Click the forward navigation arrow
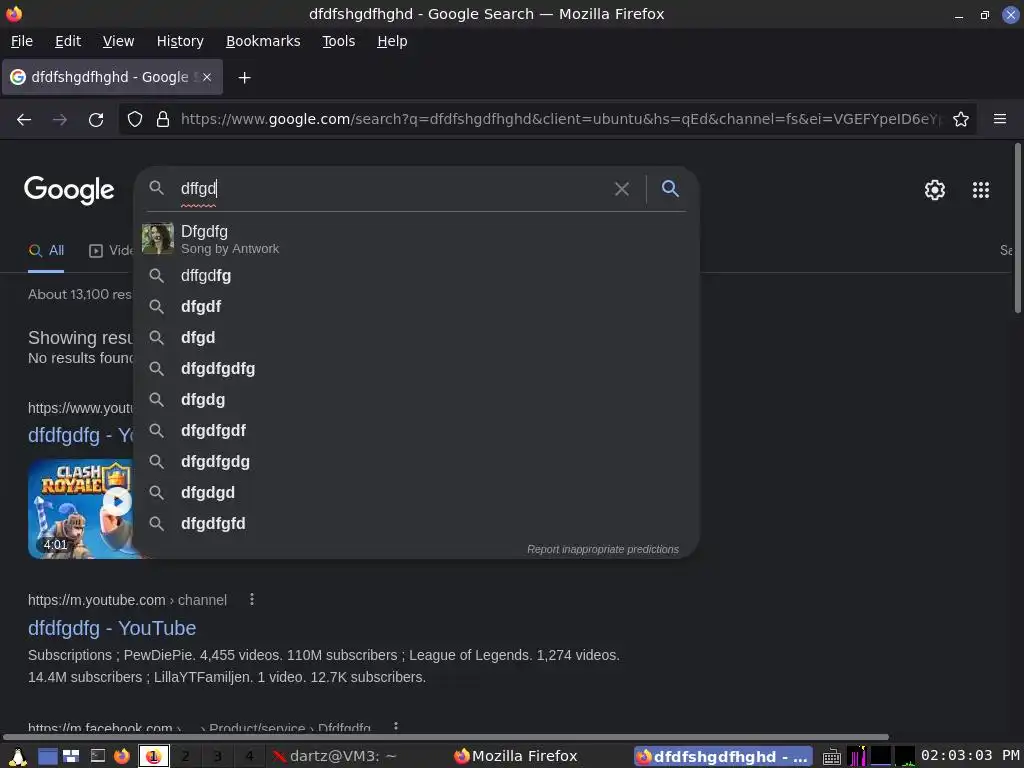The width and height of the screenshot is (1024, 768). pos(60,120)
